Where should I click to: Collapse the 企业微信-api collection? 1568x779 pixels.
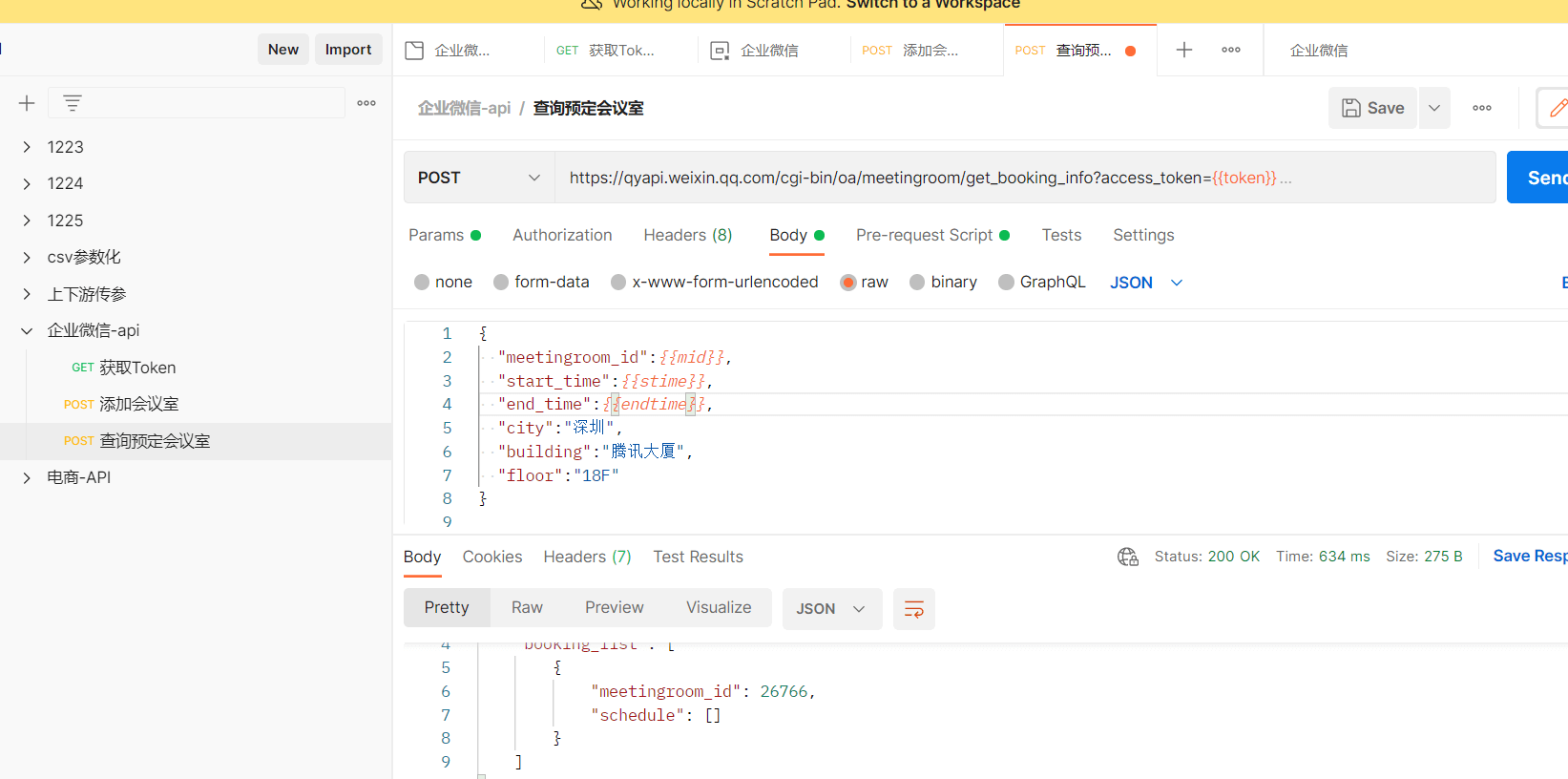click(27, 330)
